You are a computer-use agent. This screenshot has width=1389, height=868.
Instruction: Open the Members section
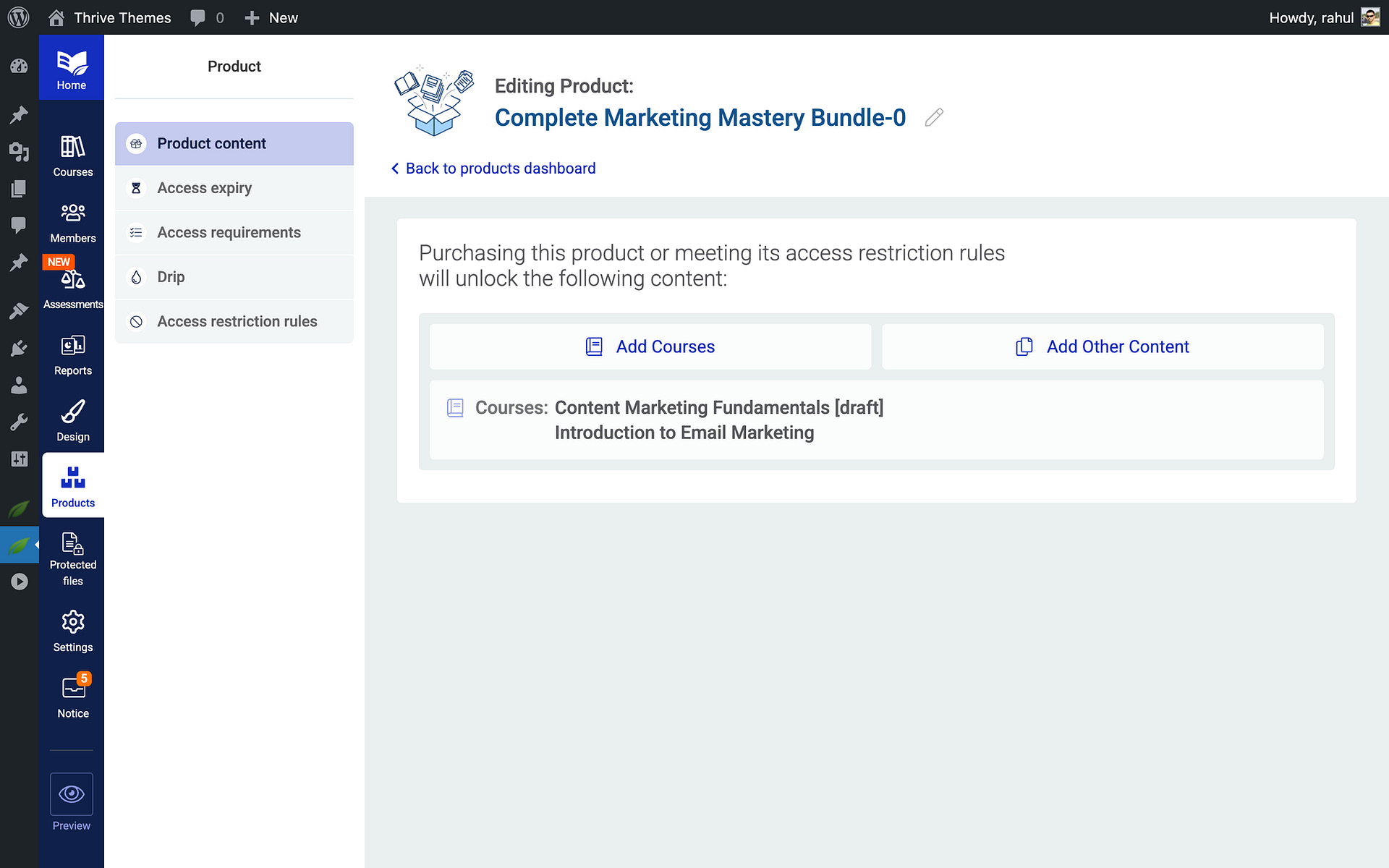coord(72,221)
